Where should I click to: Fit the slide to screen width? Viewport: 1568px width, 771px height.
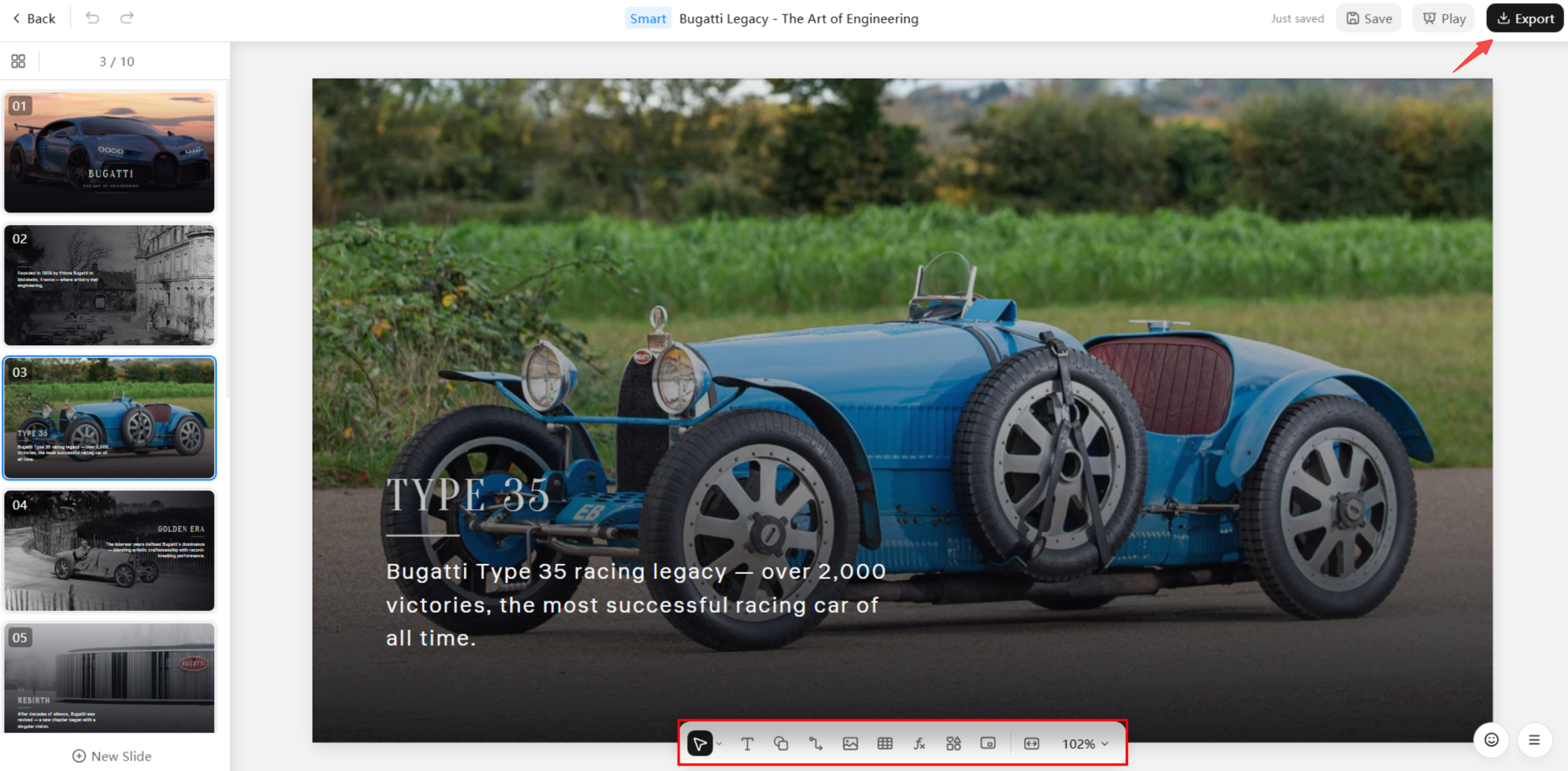[x=1032, y=743]
